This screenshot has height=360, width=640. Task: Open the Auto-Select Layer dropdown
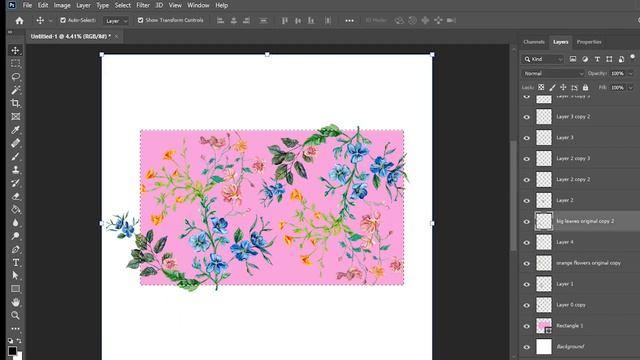click(x=116, y=20)
